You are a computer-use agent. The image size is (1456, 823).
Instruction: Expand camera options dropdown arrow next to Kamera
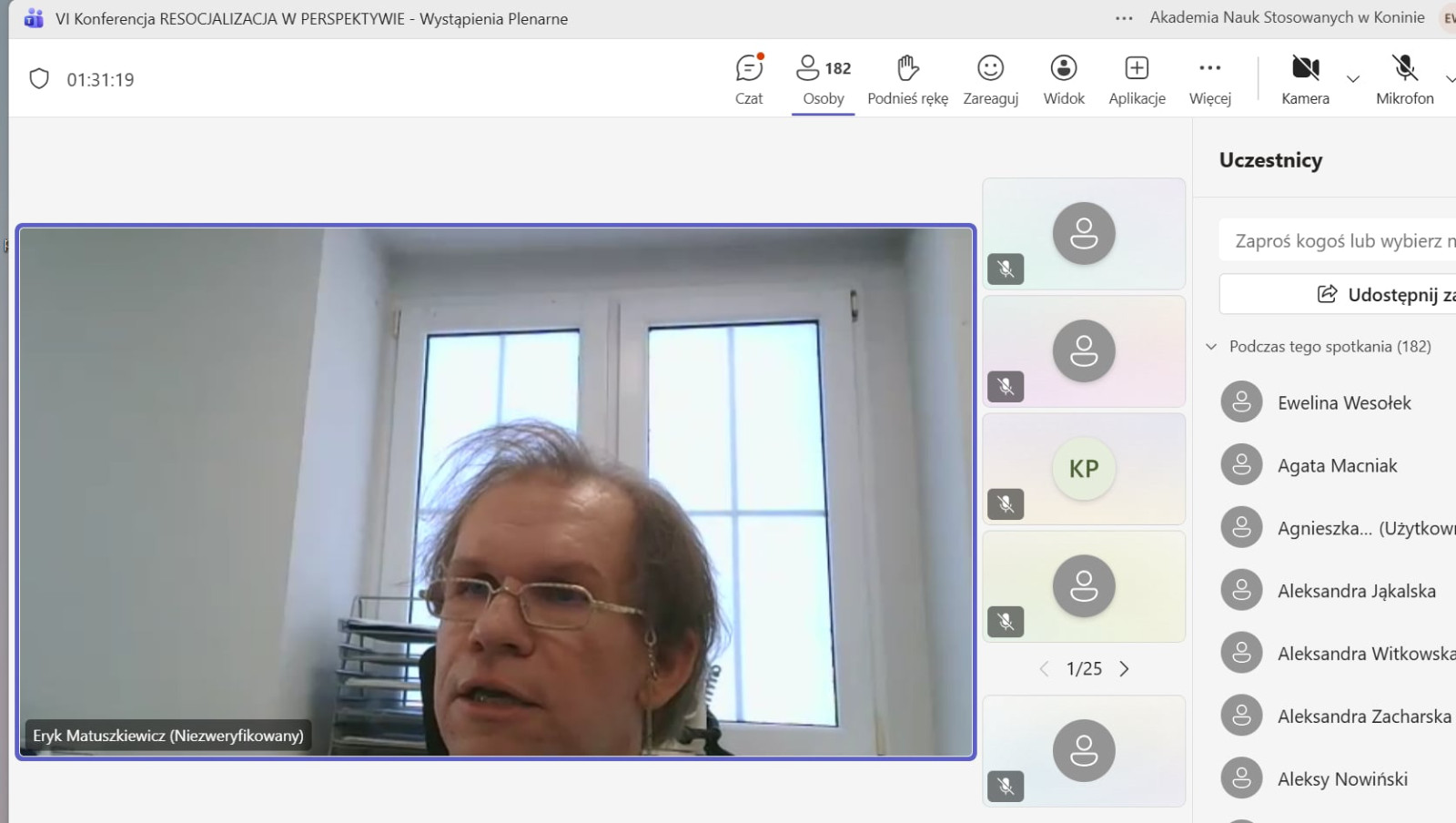pyautogui.click(x=1353, y=79)
